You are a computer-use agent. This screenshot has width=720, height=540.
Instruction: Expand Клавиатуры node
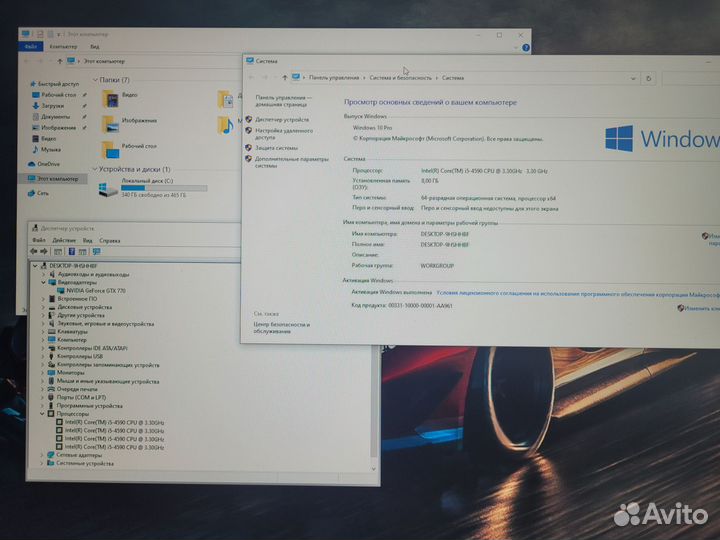click(44, 332)
